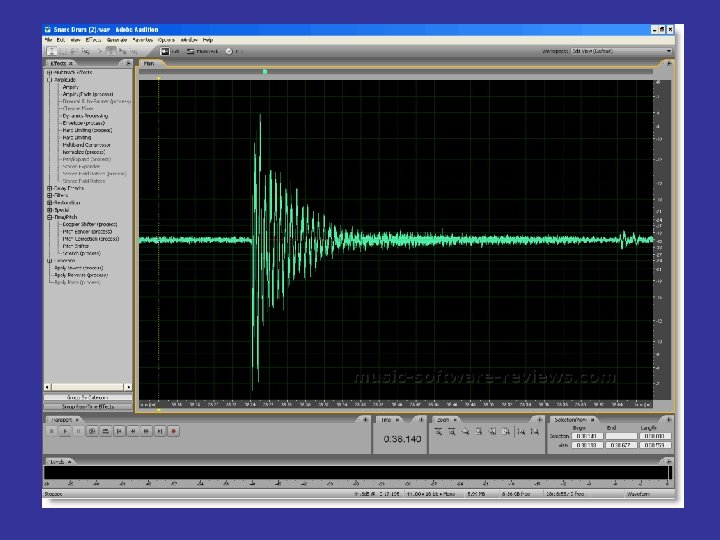Select the Main waveform tab
This screenshot has height=540, width=720.
[x=149, y=63]
